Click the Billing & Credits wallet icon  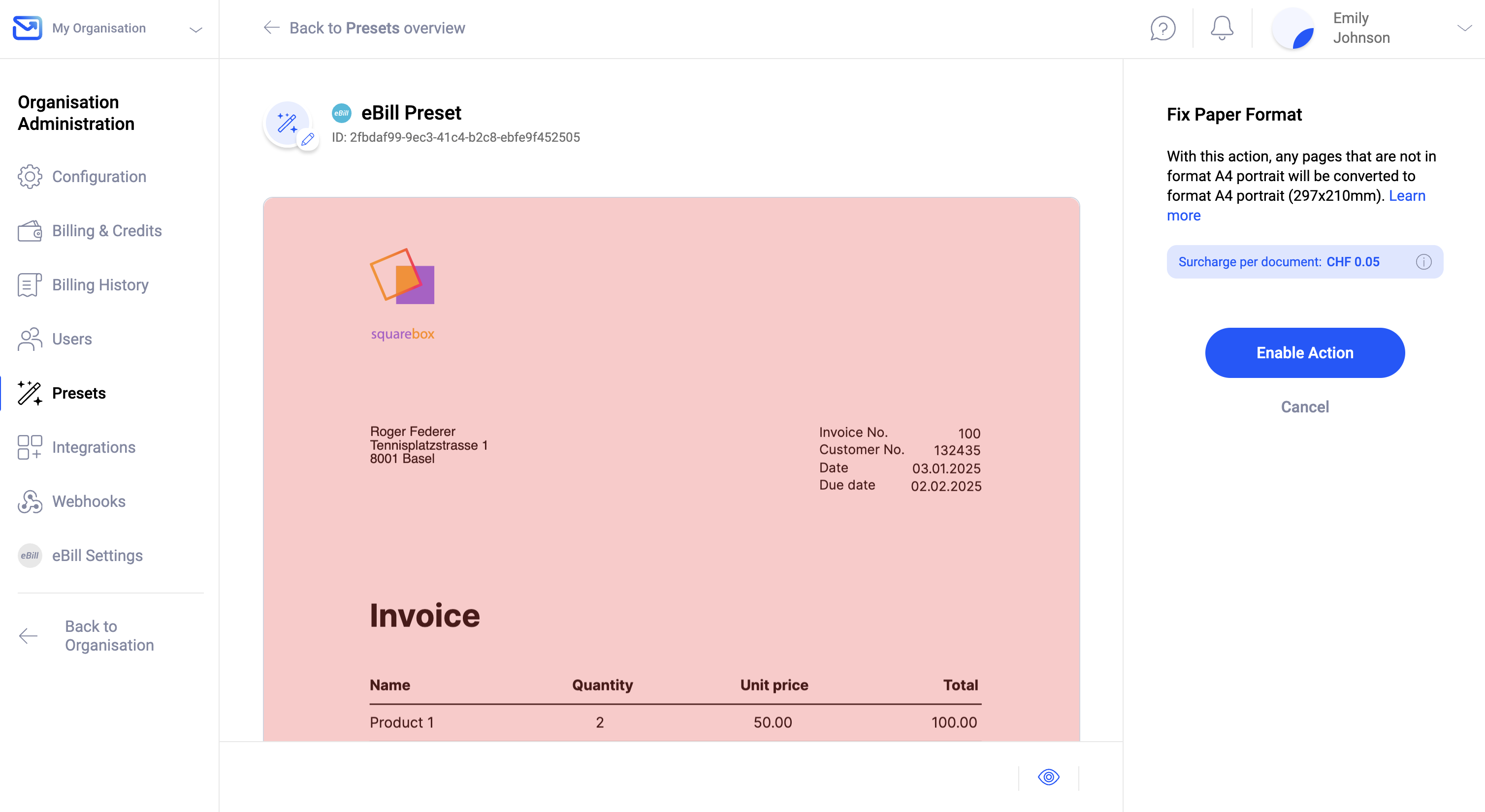coord(30,230)
